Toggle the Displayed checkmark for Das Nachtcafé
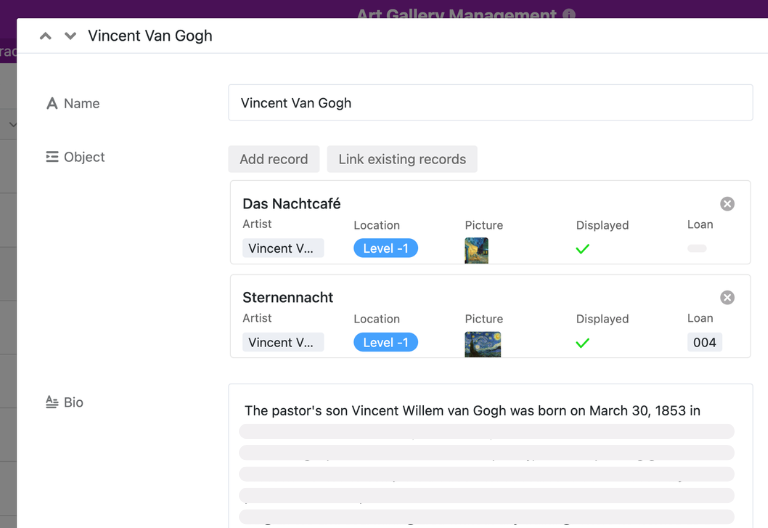Screen dimensions: 768x528 582,249
